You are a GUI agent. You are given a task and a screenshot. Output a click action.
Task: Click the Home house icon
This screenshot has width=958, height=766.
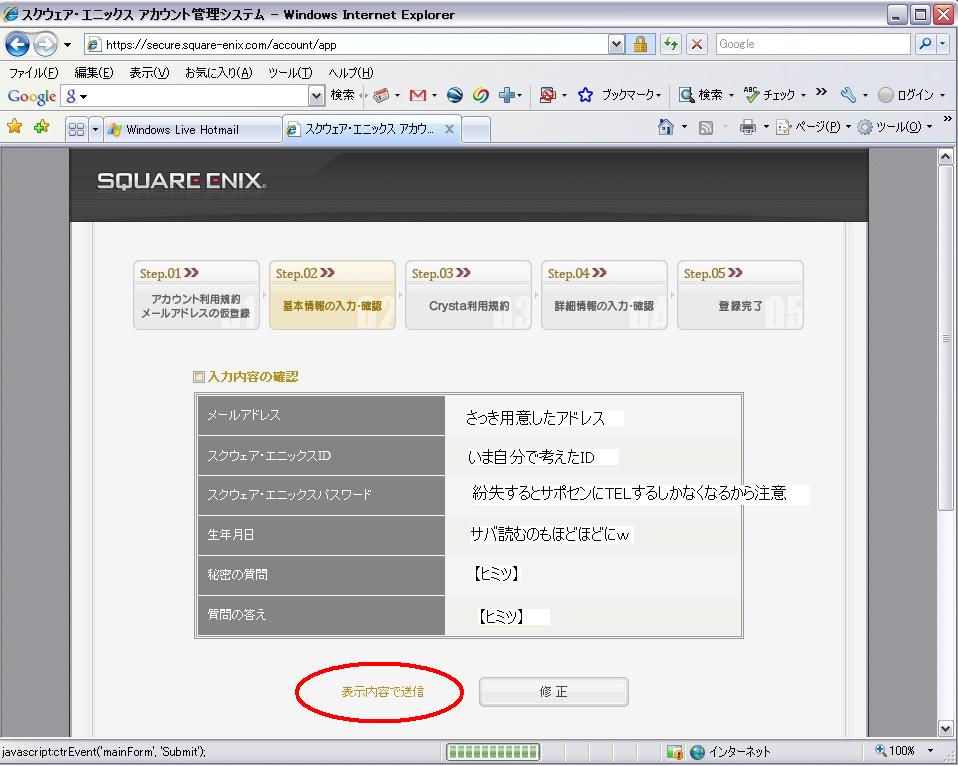coord(665,127)
